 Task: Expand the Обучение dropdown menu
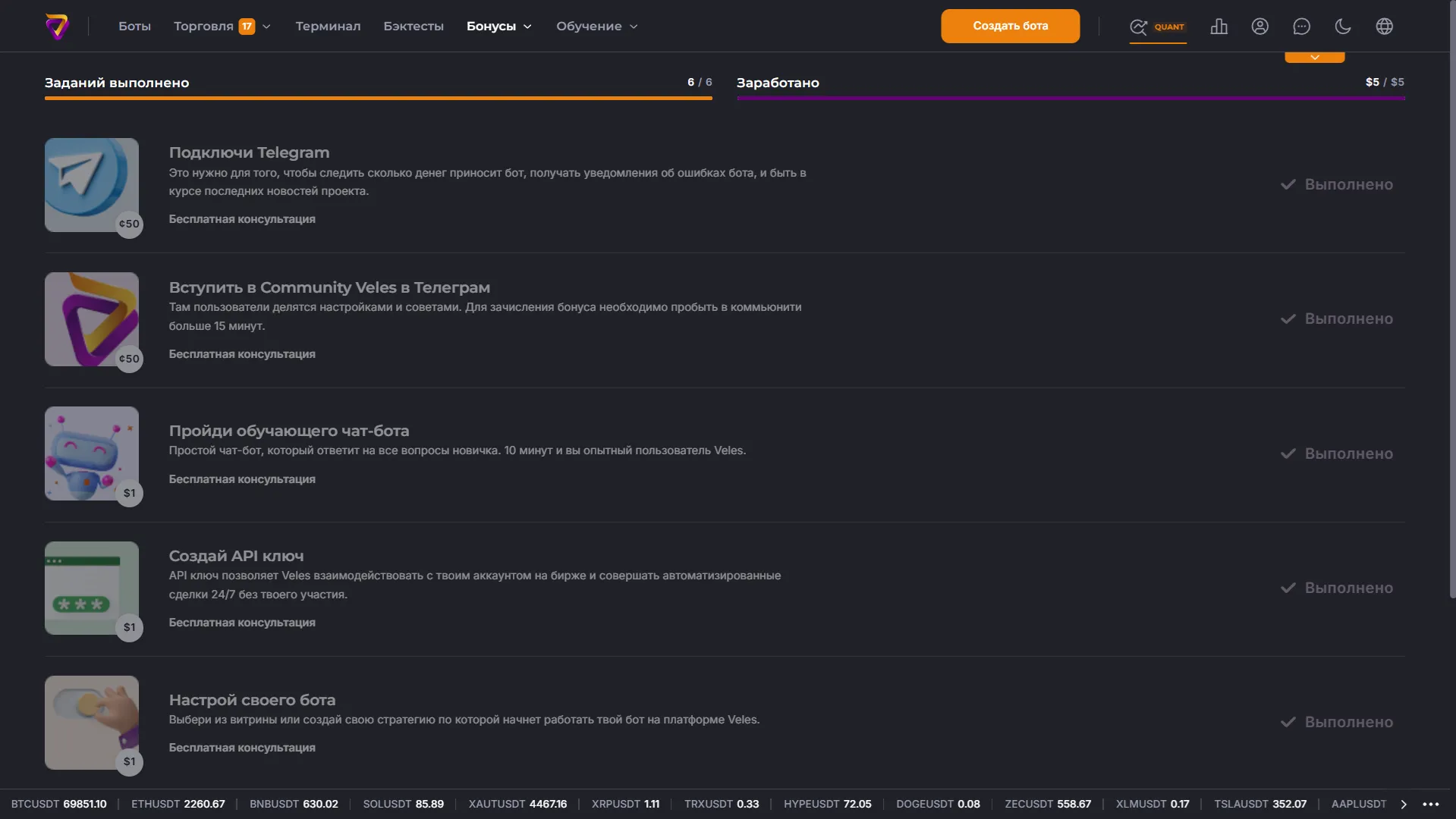pyautogui.click(x=597, y=27)
